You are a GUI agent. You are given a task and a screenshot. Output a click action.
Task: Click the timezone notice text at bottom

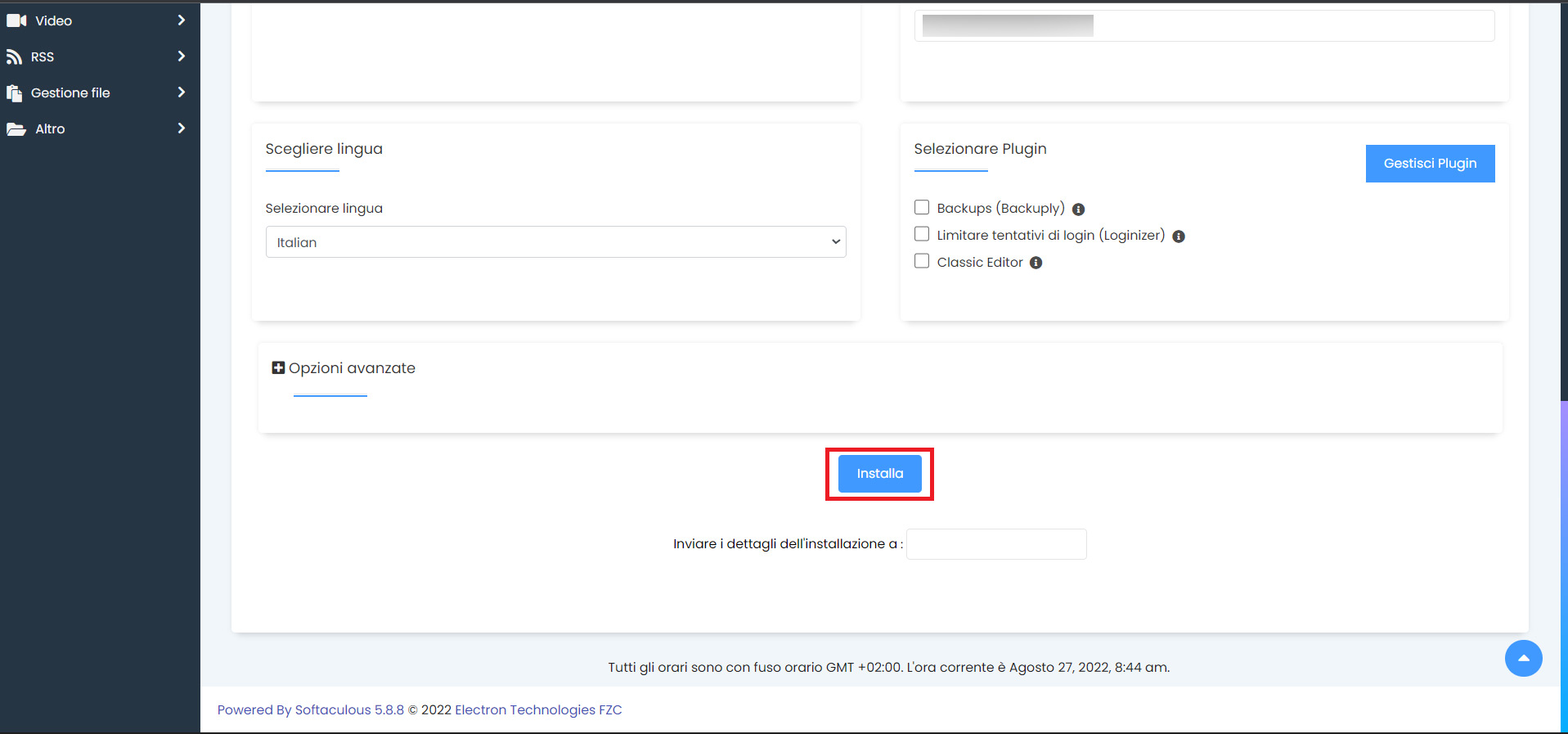pyautogui.click(x=888, y=667)
